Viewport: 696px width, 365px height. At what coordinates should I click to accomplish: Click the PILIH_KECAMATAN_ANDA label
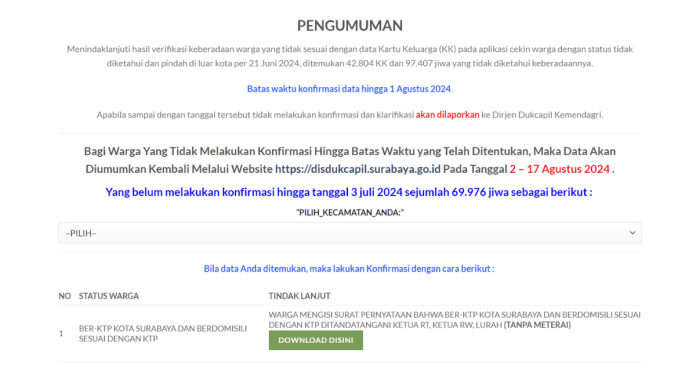click(x=350, y=213)
